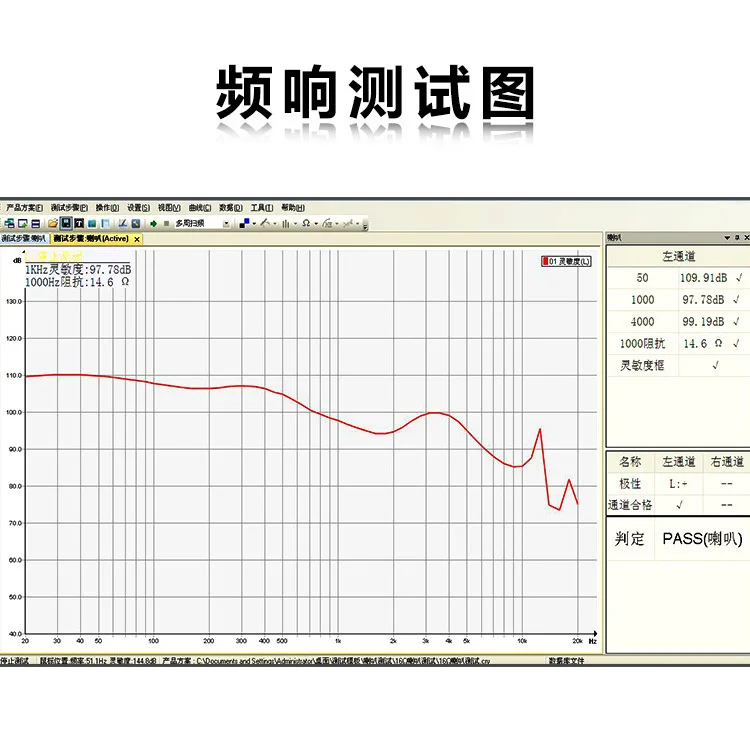This screenshot has height=750, width=750.
Task: Start test with the green arrow icon
Action: 154,223
